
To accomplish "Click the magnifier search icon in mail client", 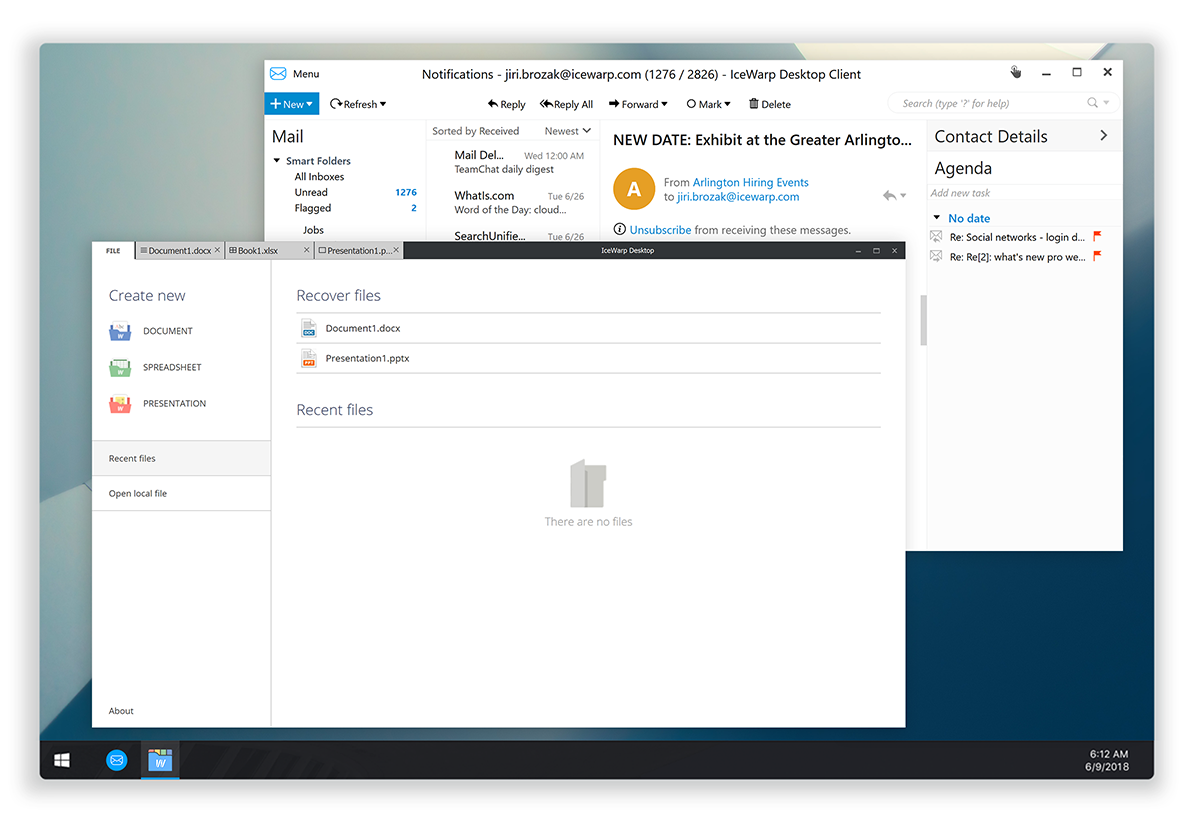I will (x=1093, y=103).
